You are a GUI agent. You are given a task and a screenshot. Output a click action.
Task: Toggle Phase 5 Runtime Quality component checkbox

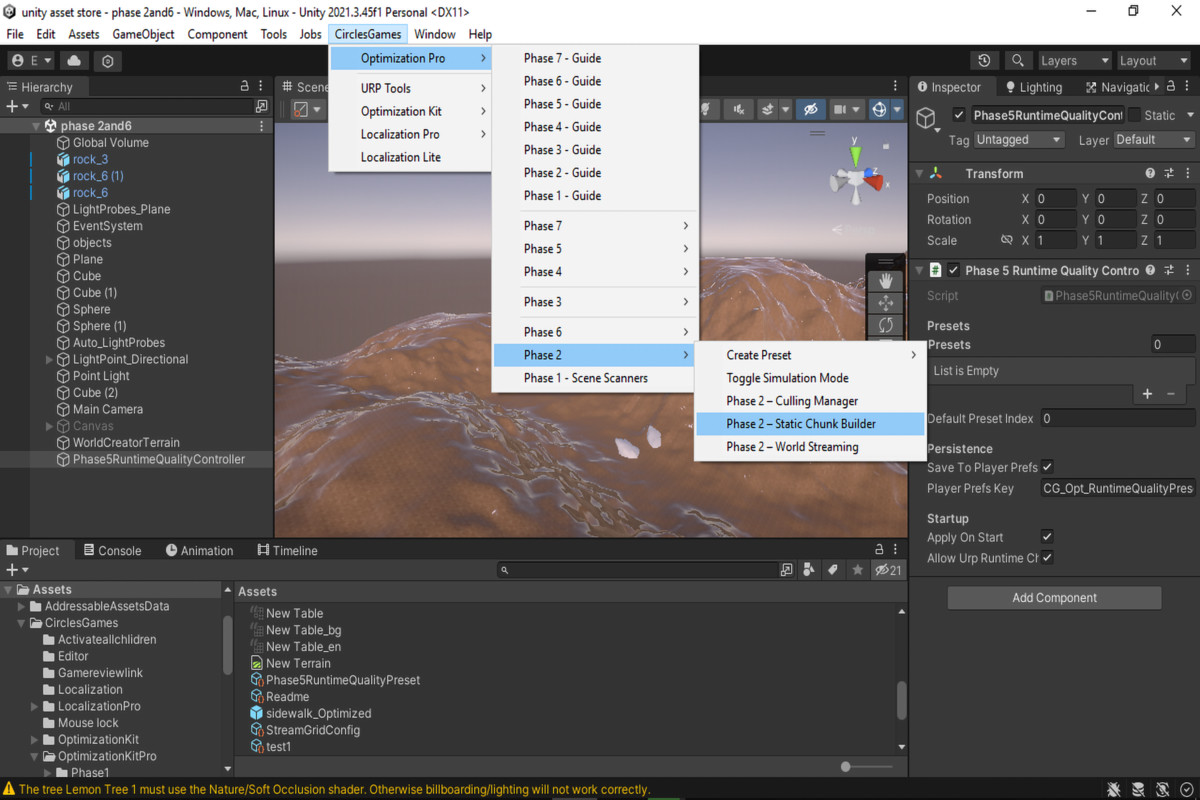[953, 270]
